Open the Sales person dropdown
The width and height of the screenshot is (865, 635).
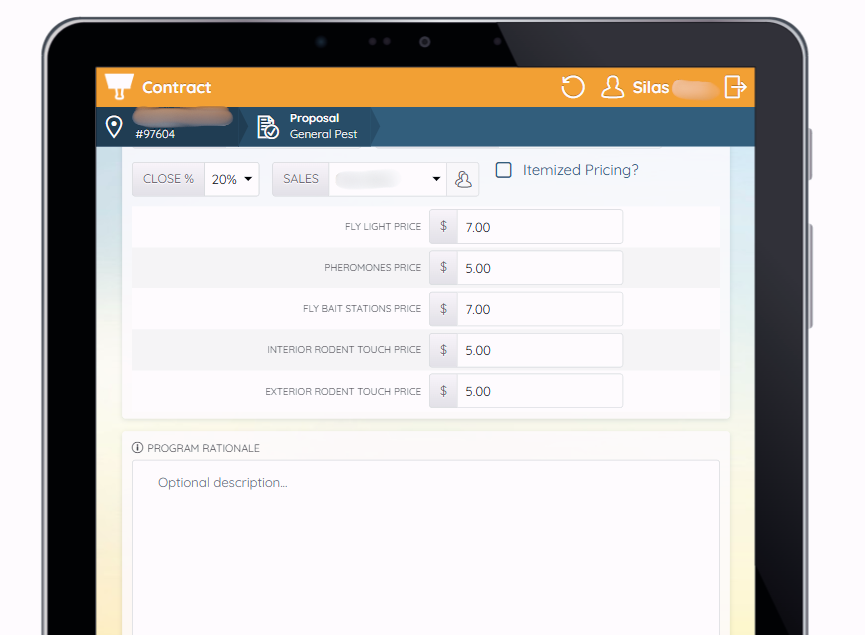[x=388, y=179]
